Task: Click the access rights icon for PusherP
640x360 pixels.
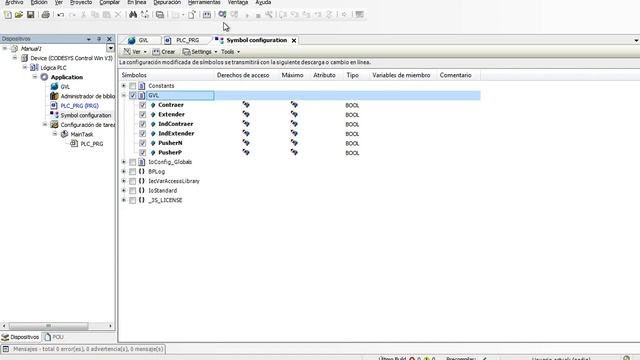Action: click(x=246, y=152)
